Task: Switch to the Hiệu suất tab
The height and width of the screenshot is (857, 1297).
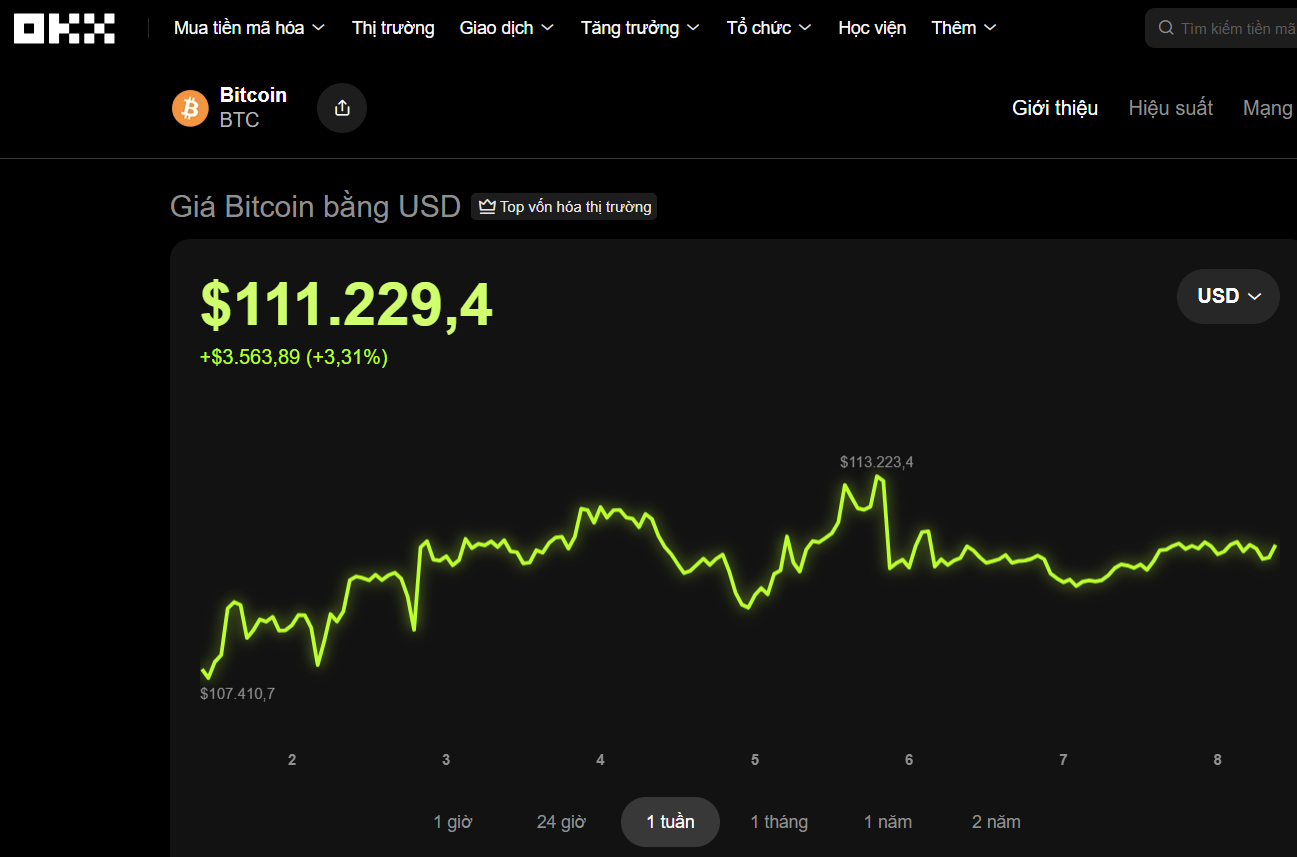Action: click(x=1170, y=108)
